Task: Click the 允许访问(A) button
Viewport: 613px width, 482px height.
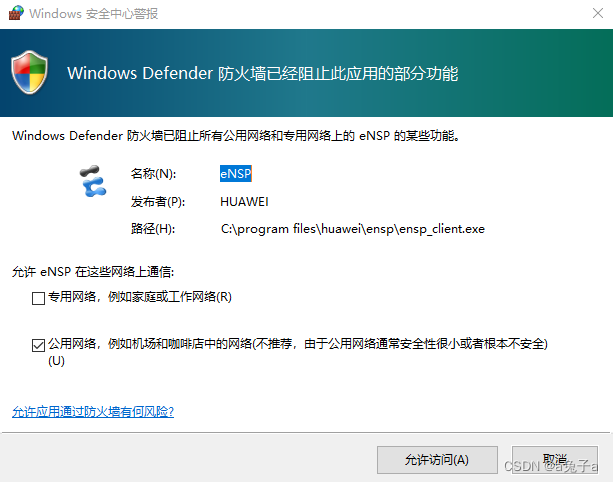Action: pos(437,460)
